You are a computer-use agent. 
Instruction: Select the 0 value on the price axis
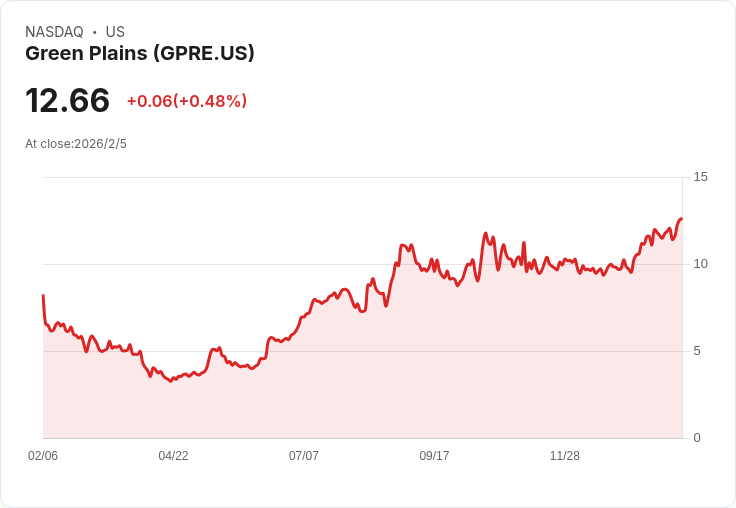pyautogui.click(x=697, y=438)
